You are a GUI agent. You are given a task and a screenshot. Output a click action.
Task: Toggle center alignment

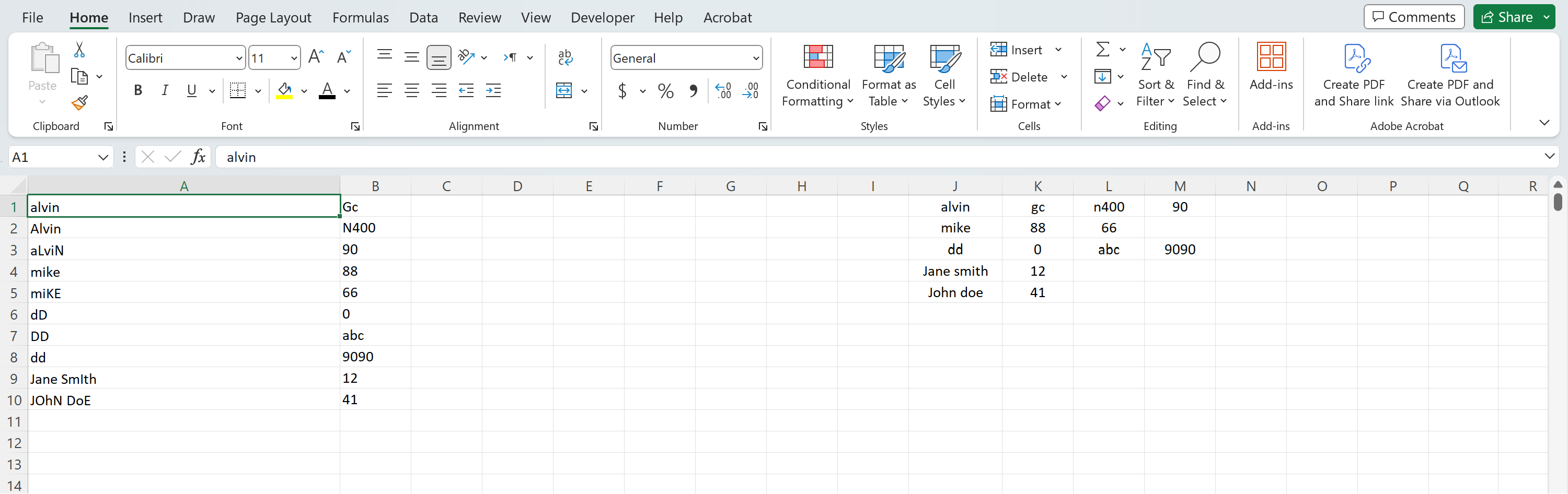click(x=412, y=90)
